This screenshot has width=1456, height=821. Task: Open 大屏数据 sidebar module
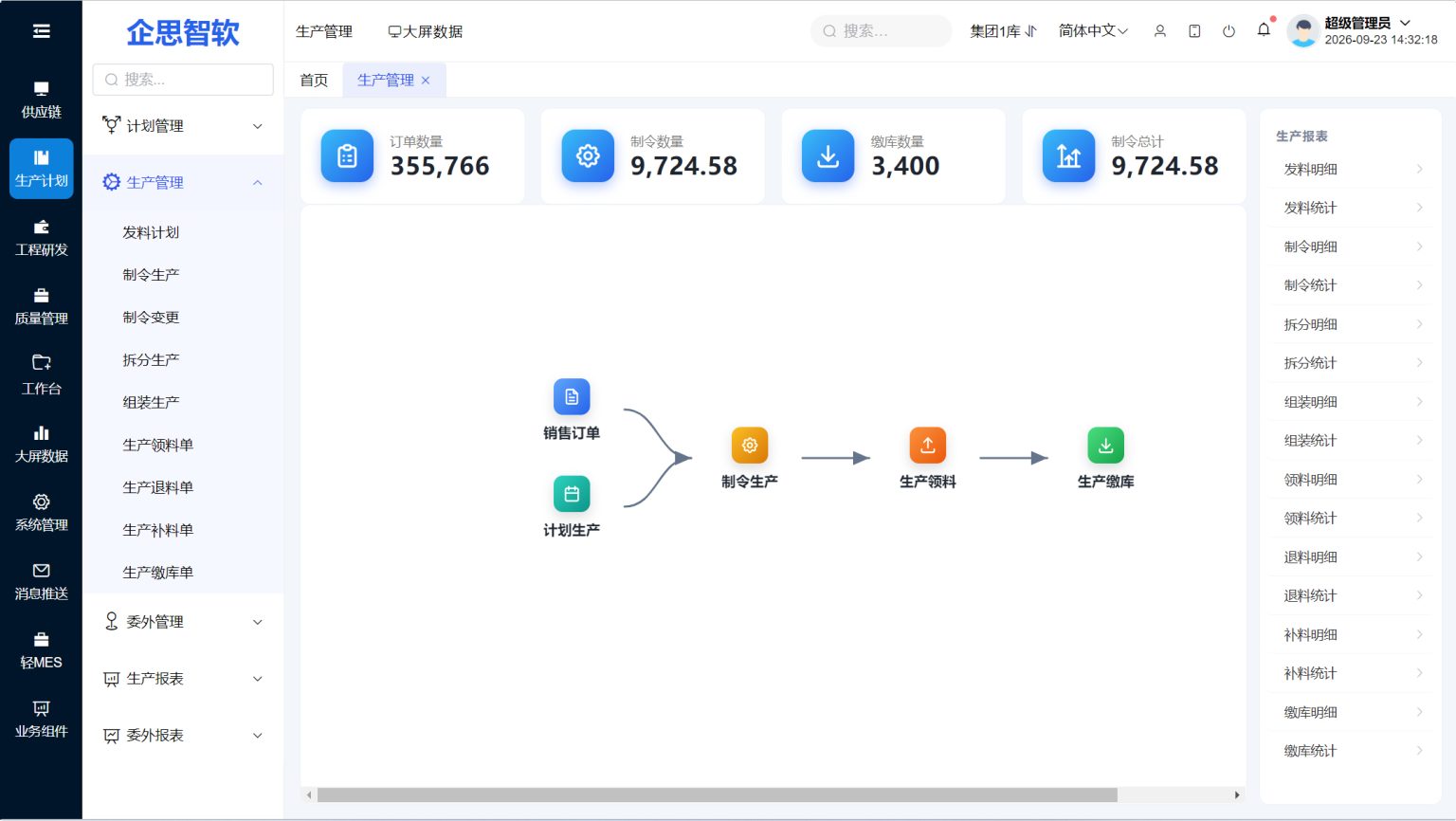click(x=41, y=445)
